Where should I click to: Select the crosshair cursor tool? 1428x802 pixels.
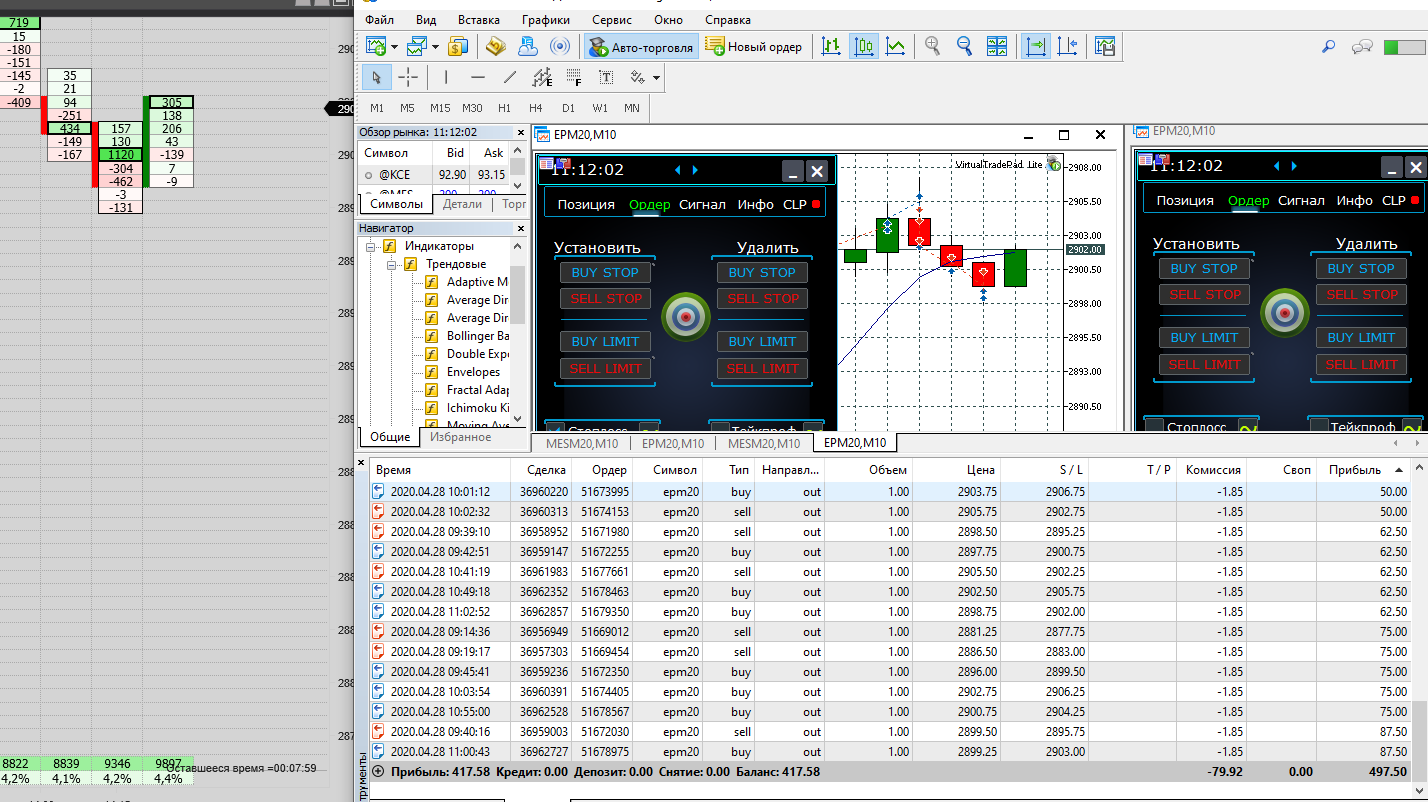(x=408, y=77)
